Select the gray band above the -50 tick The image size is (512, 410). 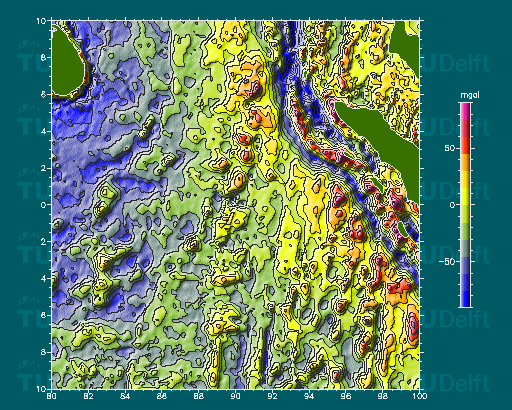(466, 248)
